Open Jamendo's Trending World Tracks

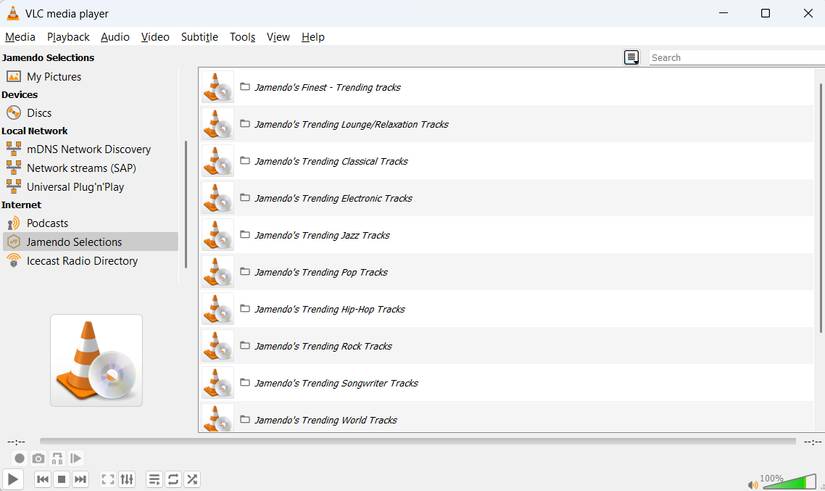click(507, 417)
